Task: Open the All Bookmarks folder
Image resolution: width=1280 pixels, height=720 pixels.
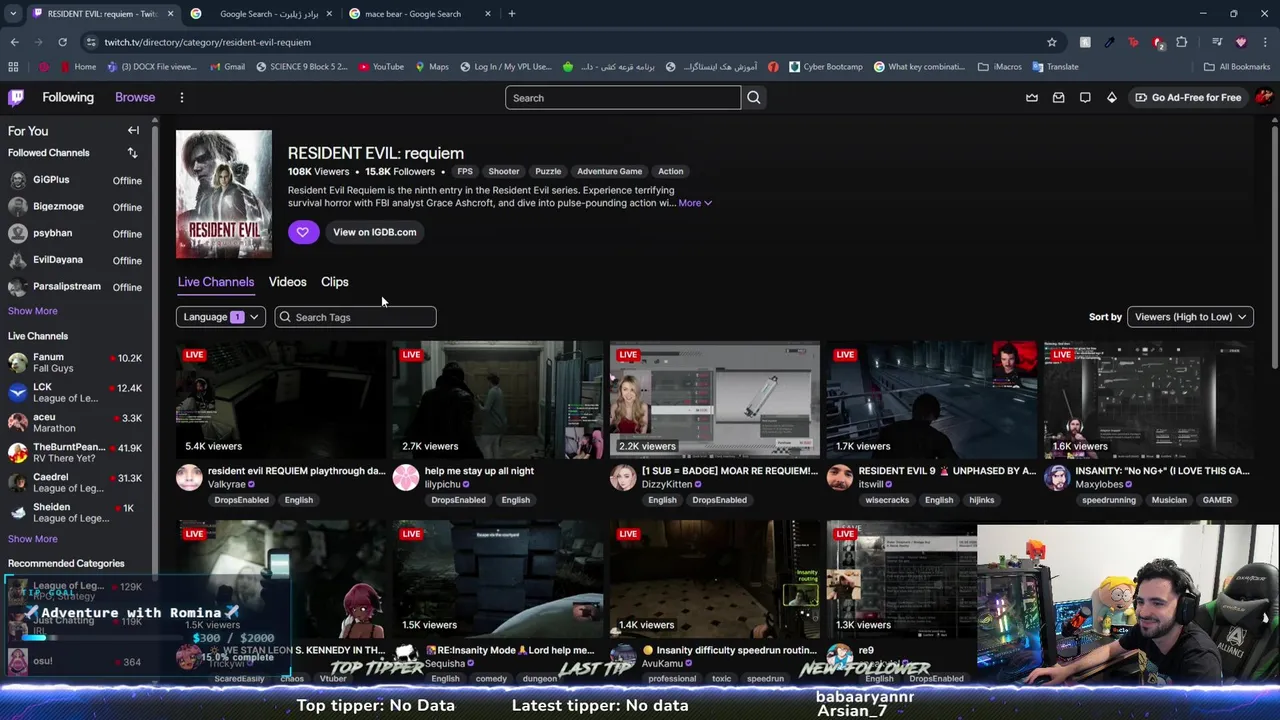Action: [x=1237, y=67]
